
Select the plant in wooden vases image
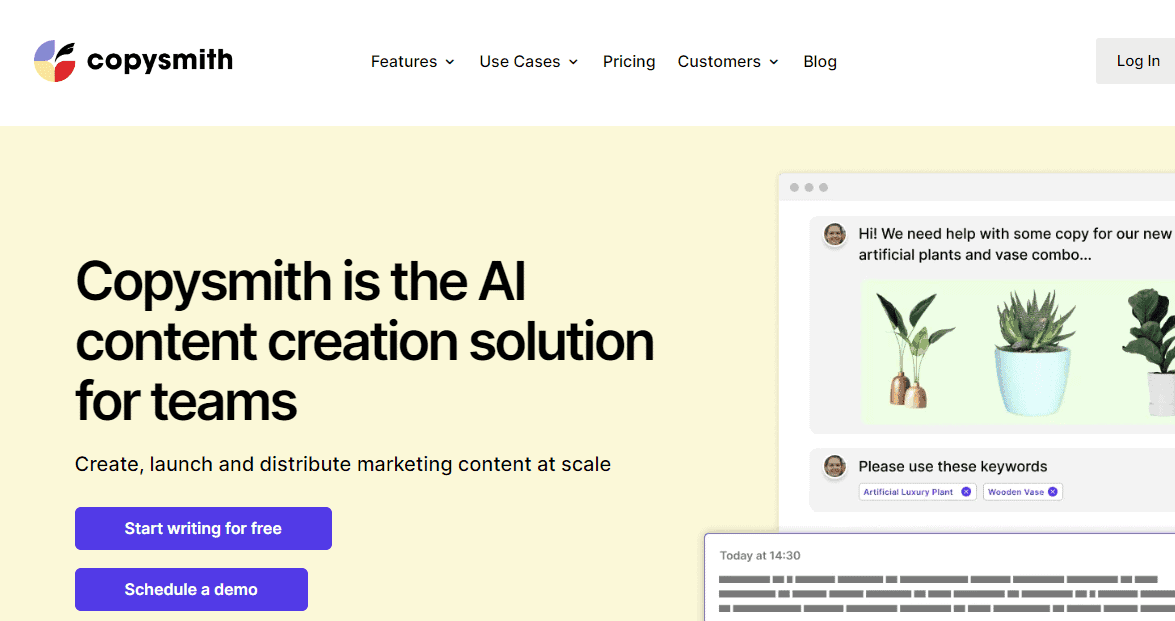(x=911, y=350)
